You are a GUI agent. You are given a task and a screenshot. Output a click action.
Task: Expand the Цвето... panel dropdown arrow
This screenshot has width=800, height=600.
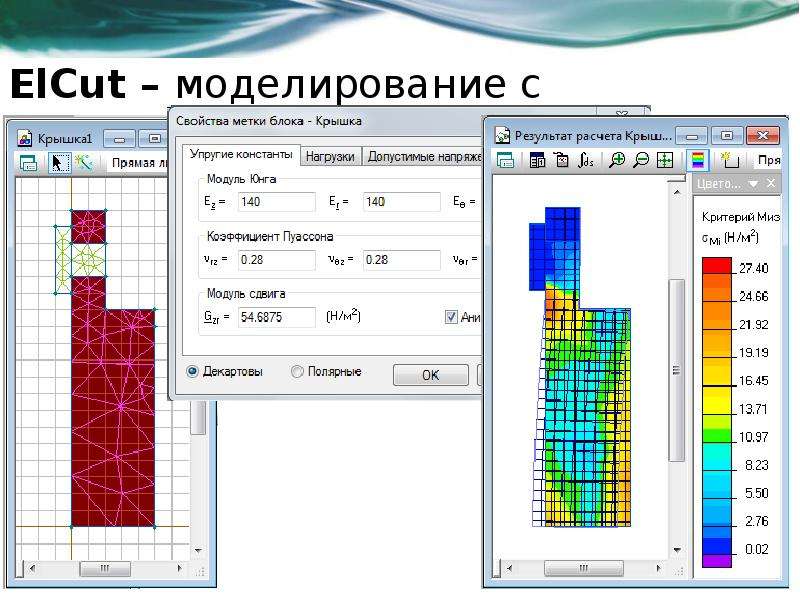[753, 184]
